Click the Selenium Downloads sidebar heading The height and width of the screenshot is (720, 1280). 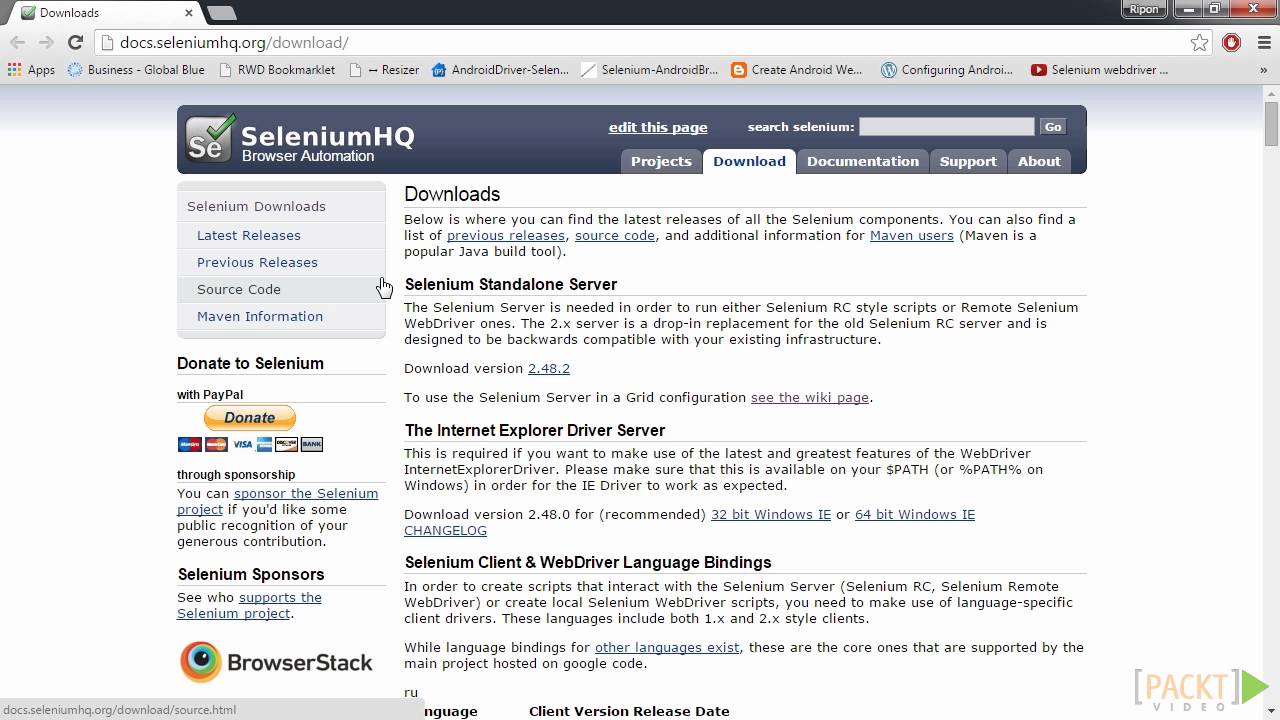click(x=256, y=206)
